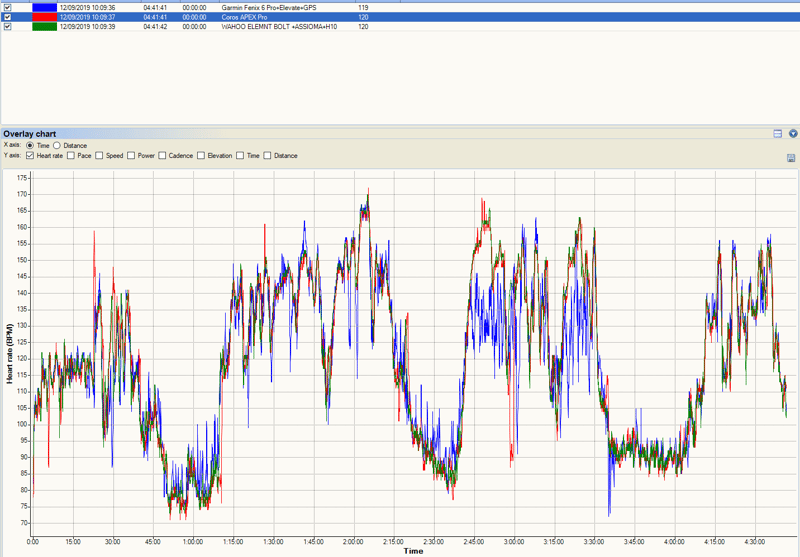Enable the Cadence Y axis checkbox
This screenshot has width=800, height=557.
point(162,156)
